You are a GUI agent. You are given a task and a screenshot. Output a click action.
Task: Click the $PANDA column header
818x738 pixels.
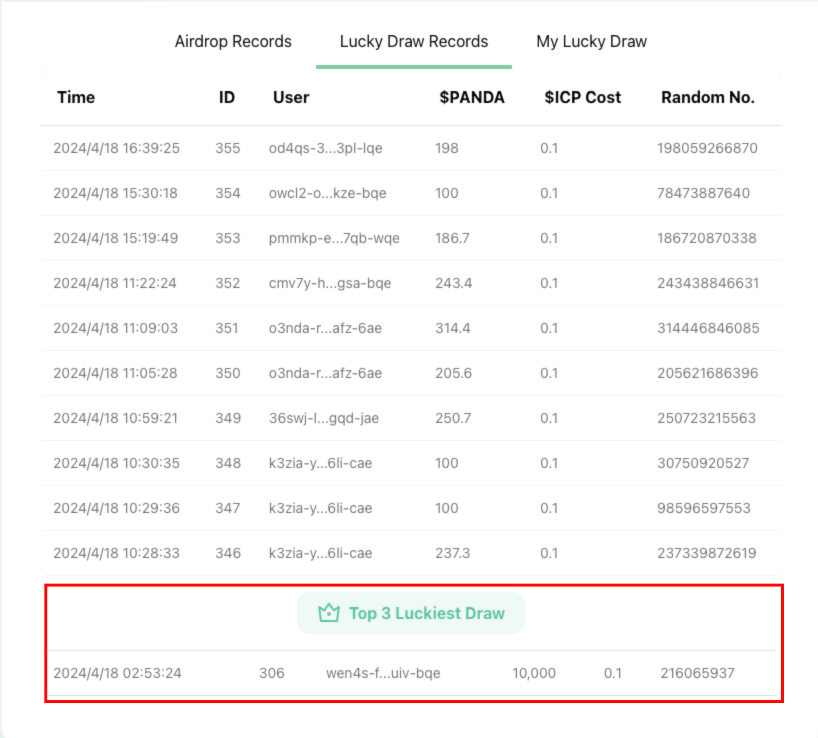(x=472, y=97)
